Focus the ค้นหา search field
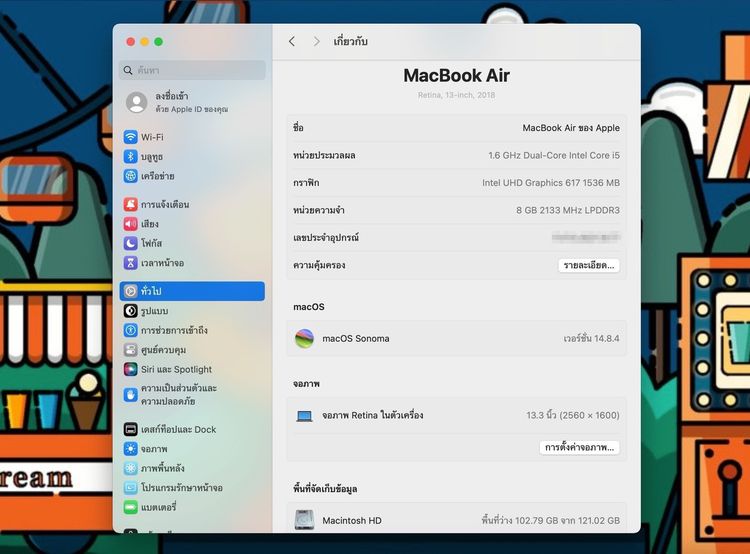 point(192,70)
